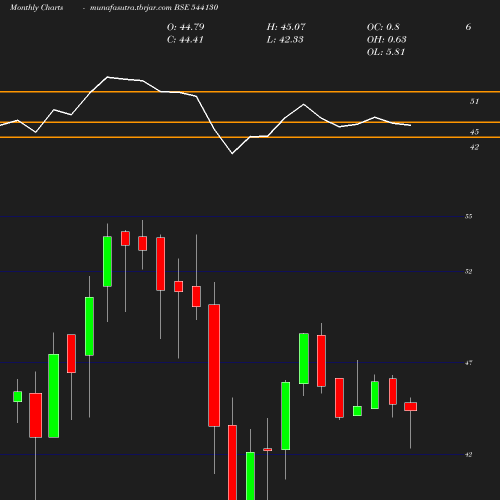Viewport: 500px width, 500px height.
Task: Click the 45 axis label in indicator panel
Action: click(x=474, y=132)
